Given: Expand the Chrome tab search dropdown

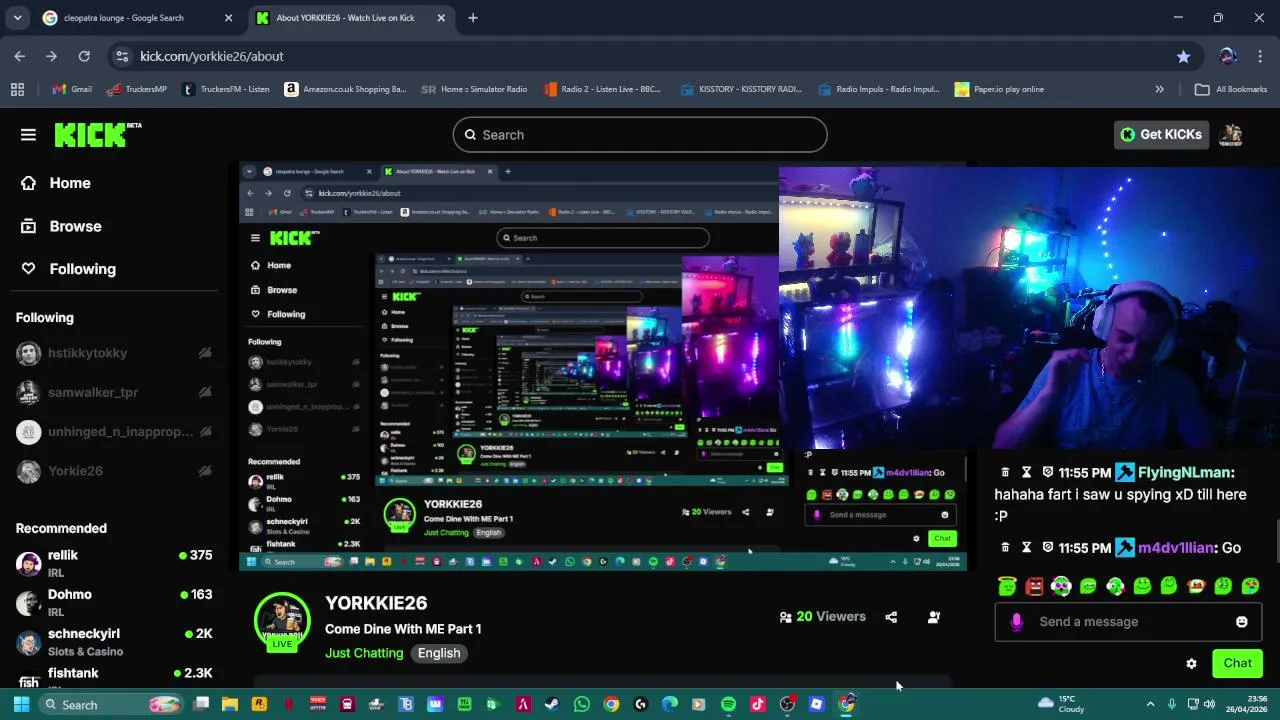Looking at the screenshot, I should click(20, 18).
